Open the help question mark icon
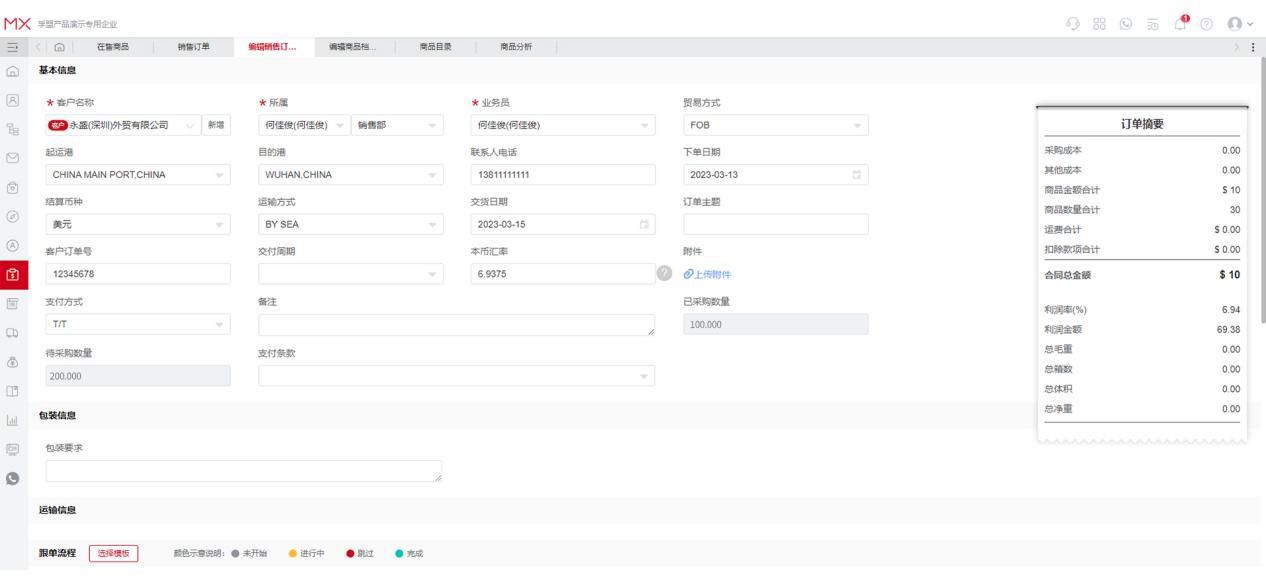The height and width of the screenshot is (582, 1266). [1207, 24]
